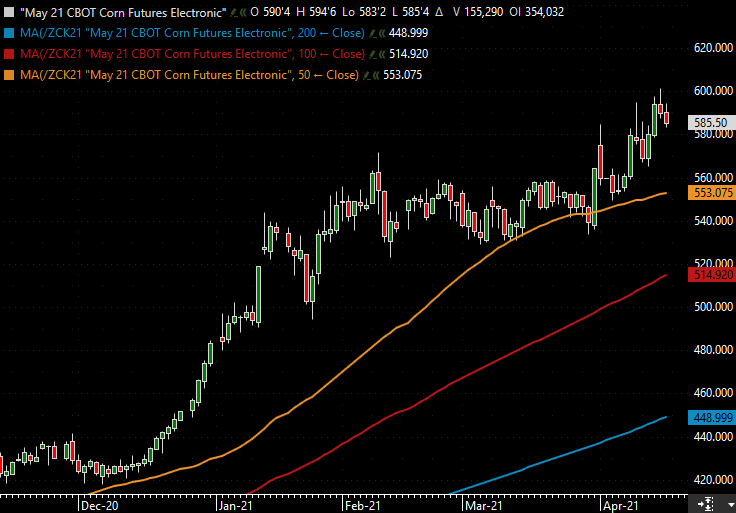Click the 540.000 price axis label
Image resolution: width=736 pixels, height=513 pixels.
pos(713,221)
